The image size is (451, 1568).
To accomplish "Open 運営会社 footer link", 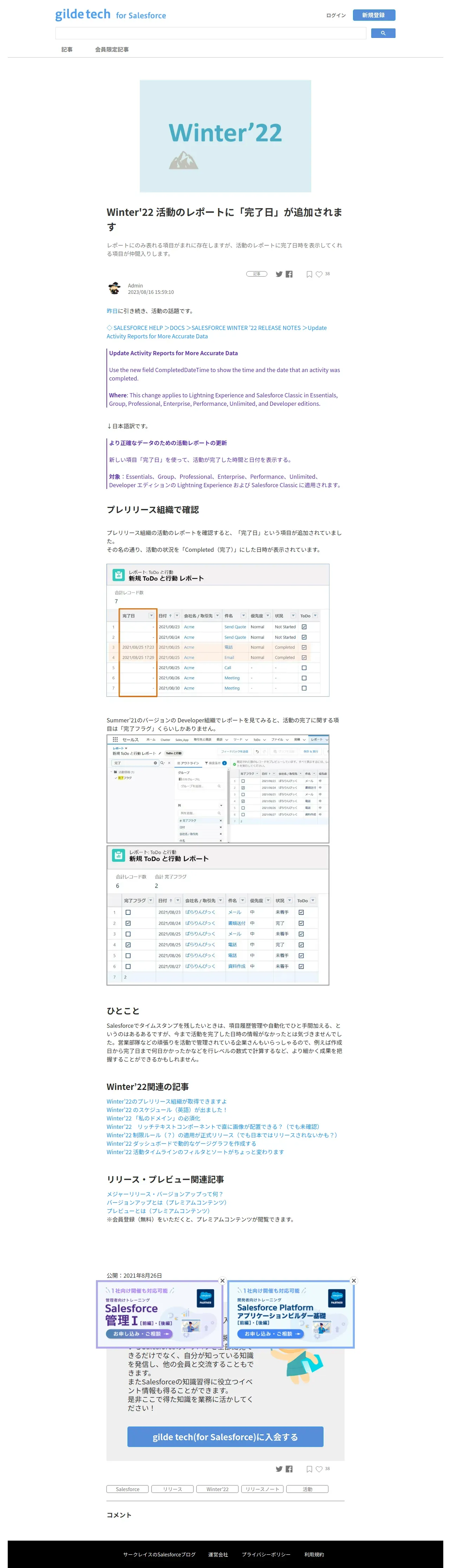I will pos(218,1554).
